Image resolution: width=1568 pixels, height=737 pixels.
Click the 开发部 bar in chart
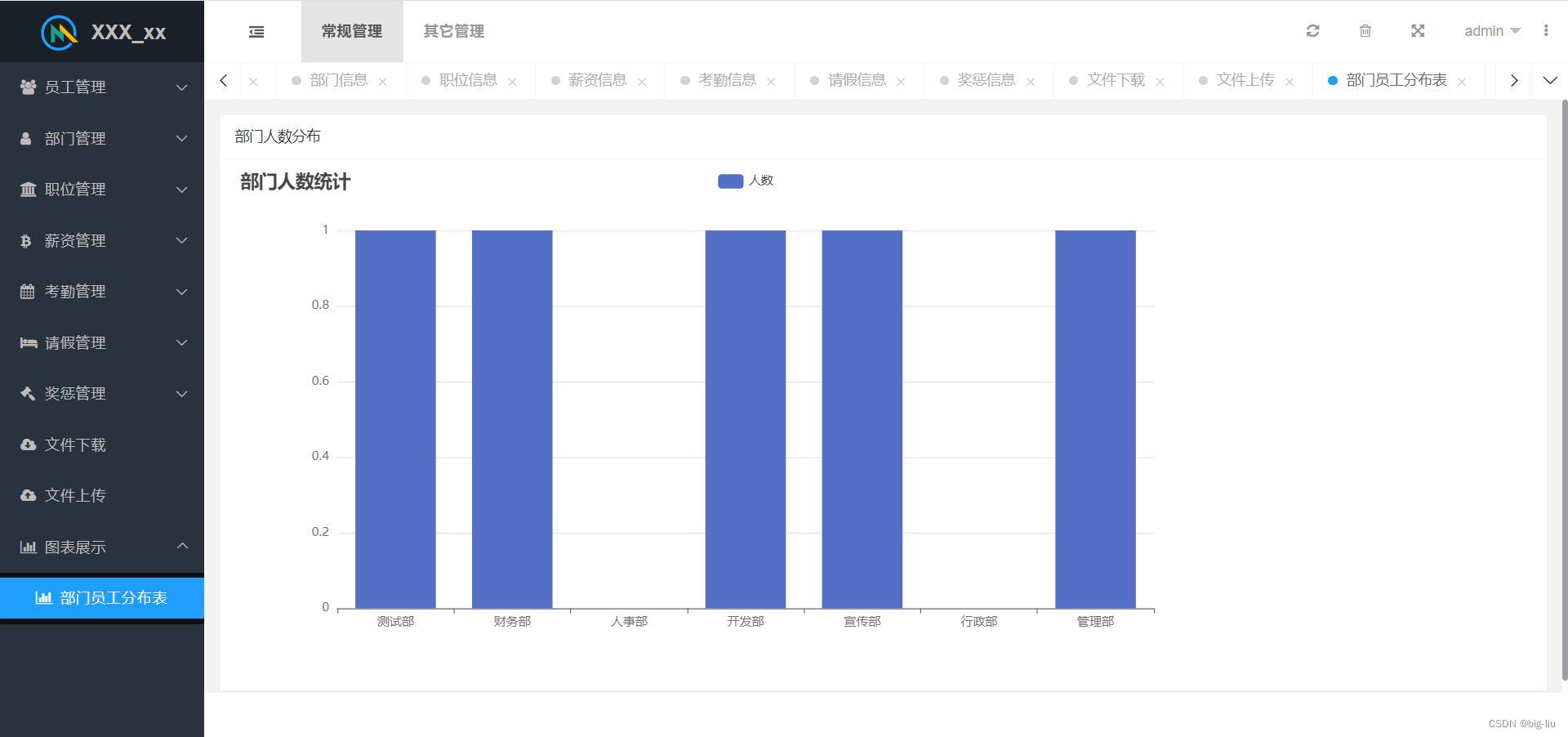click(x=746, y=419)
